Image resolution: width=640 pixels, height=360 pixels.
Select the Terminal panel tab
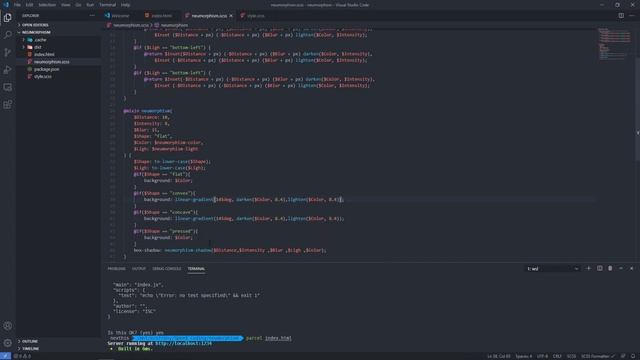pos(196,269)
